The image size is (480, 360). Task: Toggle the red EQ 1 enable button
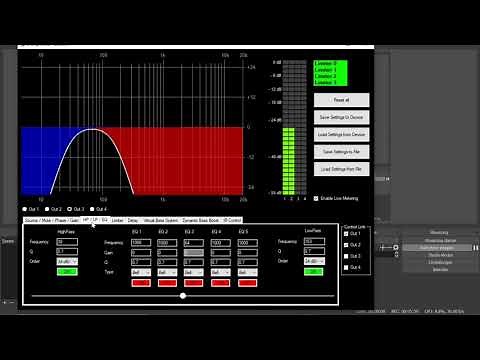pyautogui.click(x=141, y=283)
